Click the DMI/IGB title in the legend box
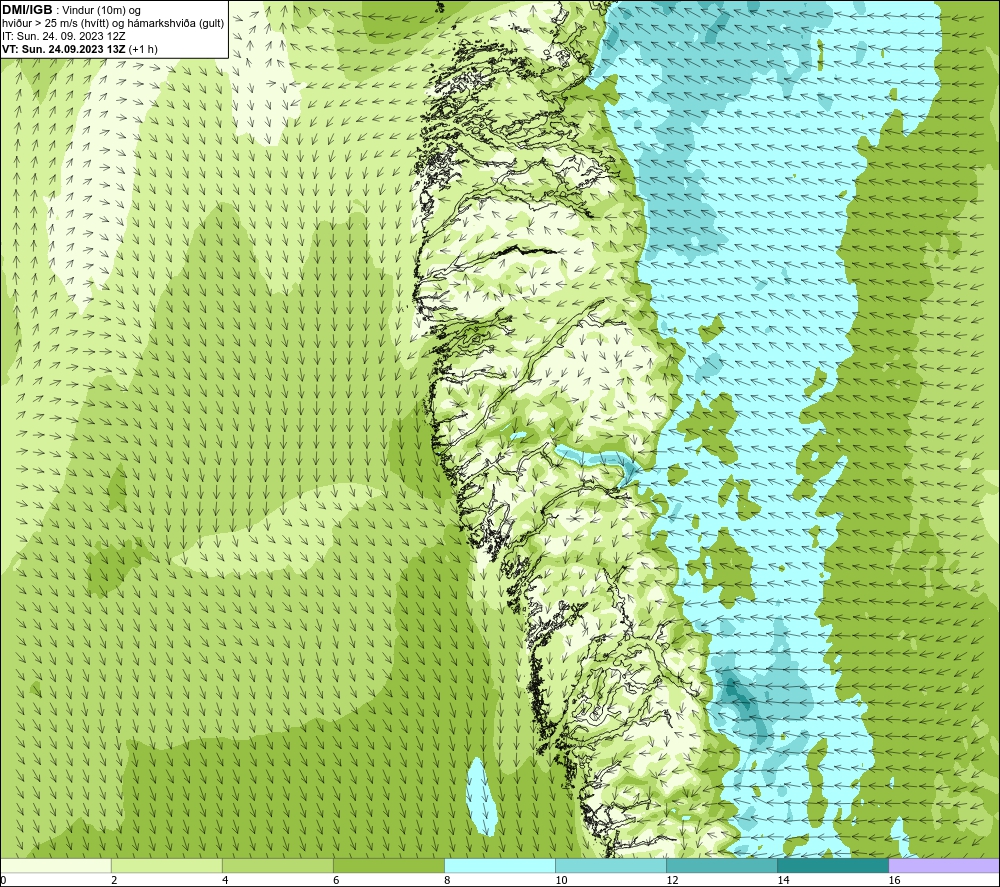 click(x=28, y=10)
